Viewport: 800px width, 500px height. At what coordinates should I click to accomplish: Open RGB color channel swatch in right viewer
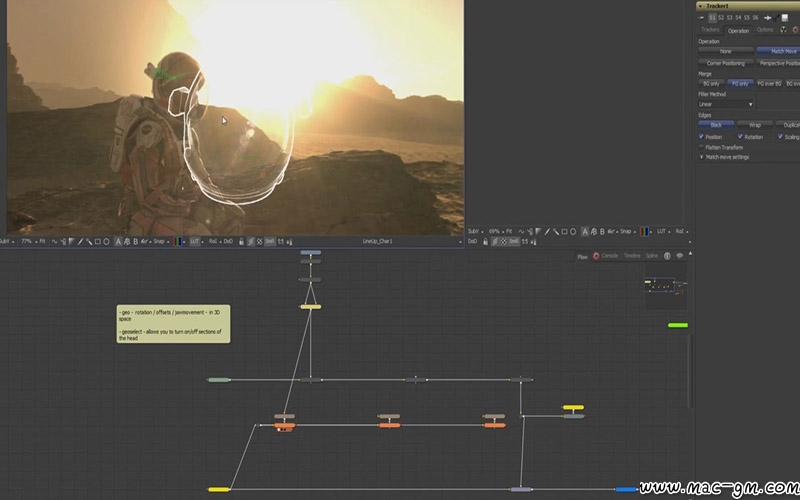[x=644, y=231]
